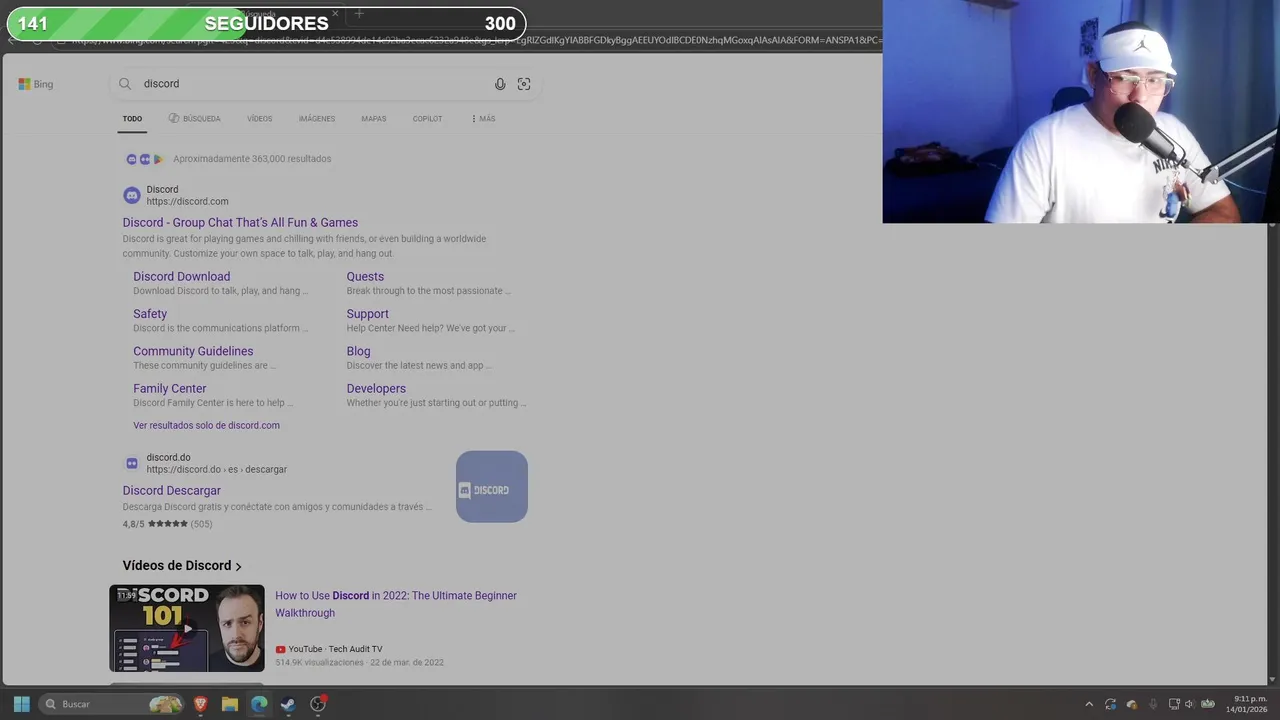Open the Quests sitelink
This screenshot has width=1280, height=720.
click(x=365, y=277)
